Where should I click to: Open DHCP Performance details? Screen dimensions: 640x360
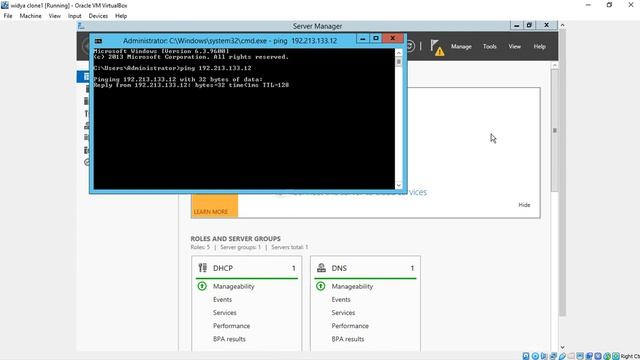tap(231, 326)
